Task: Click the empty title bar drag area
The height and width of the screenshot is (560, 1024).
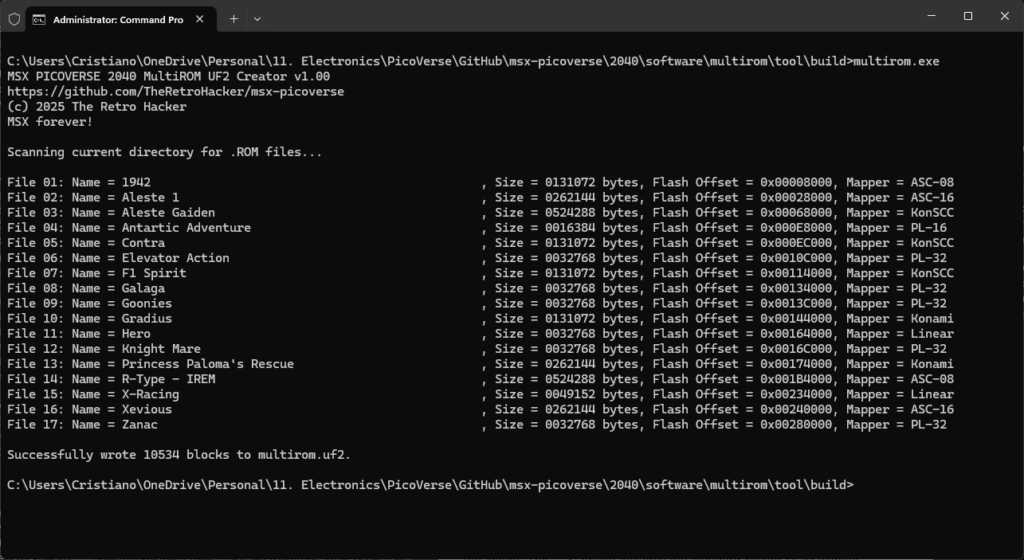Action: click(580, 18)
